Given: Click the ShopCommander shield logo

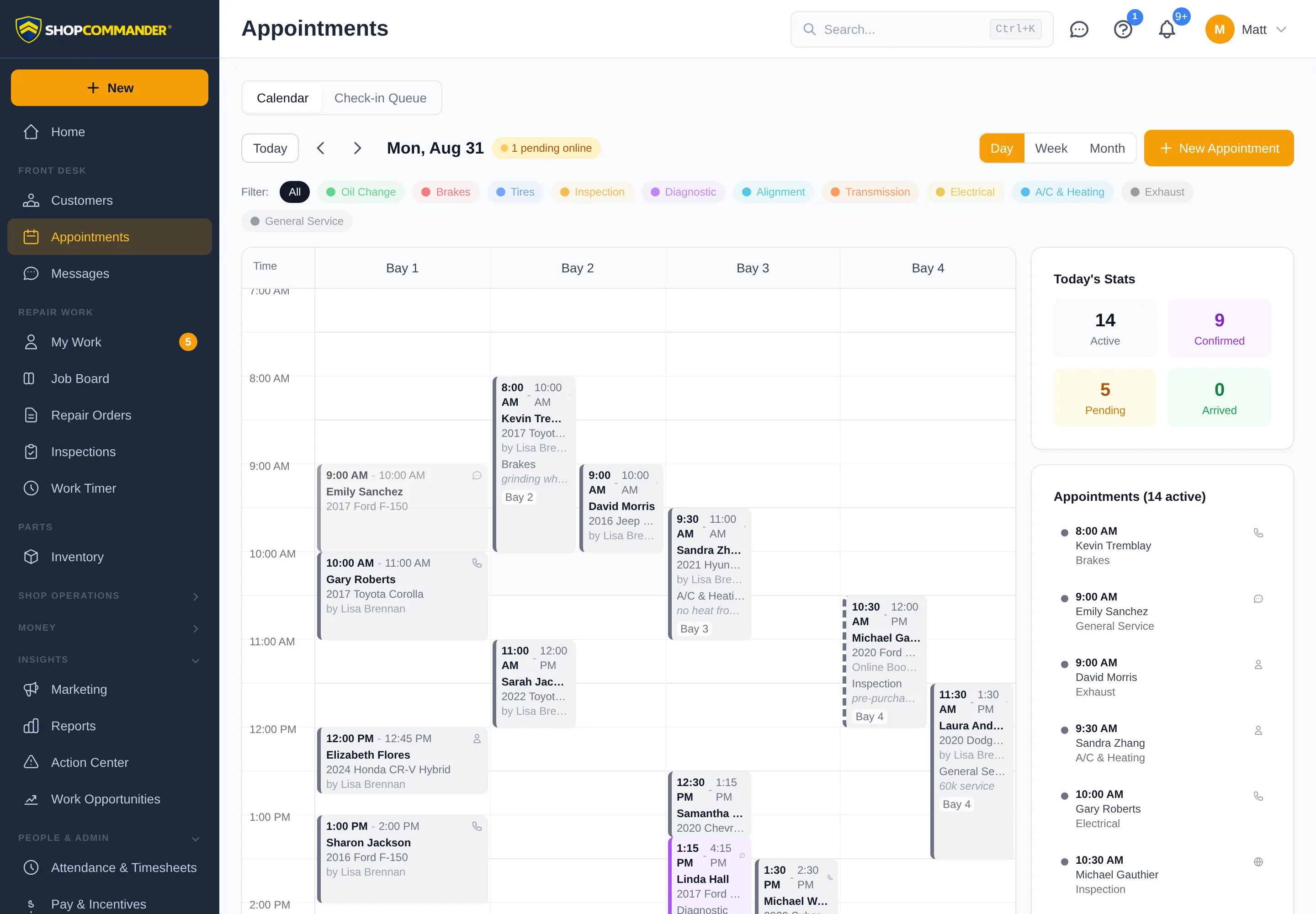Looking at the screenshot, I should (28, 29).
